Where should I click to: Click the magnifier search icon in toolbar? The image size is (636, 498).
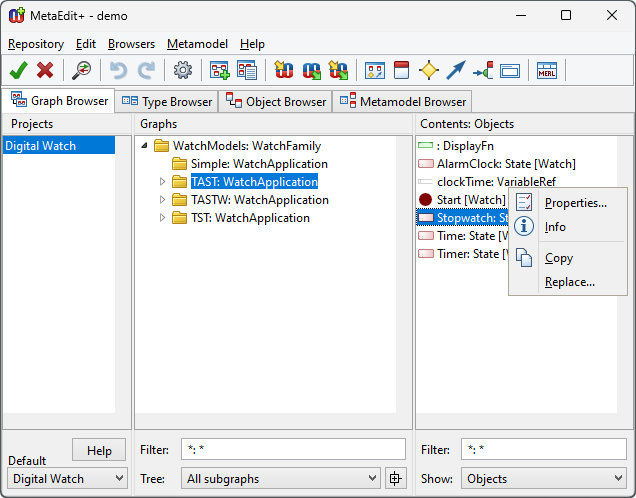coord(81,70)
